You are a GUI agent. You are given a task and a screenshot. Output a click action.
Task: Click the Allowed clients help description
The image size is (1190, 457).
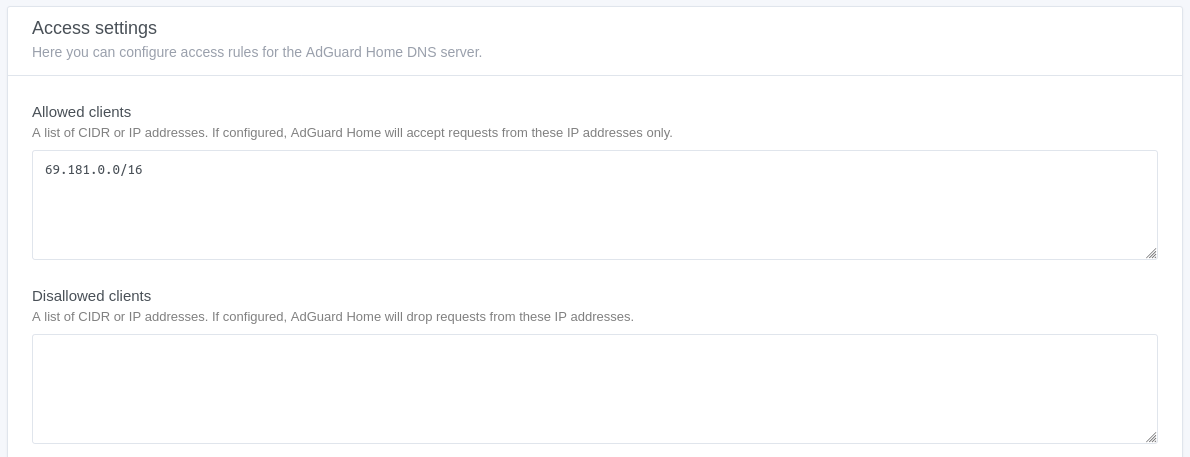pos(352,132)
